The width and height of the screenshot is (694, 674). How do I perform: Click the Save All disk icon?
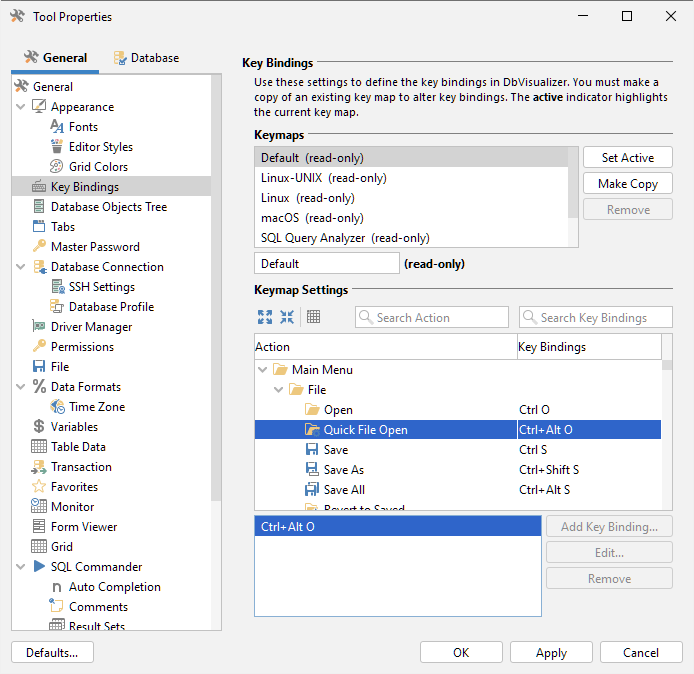coord(311,490)
